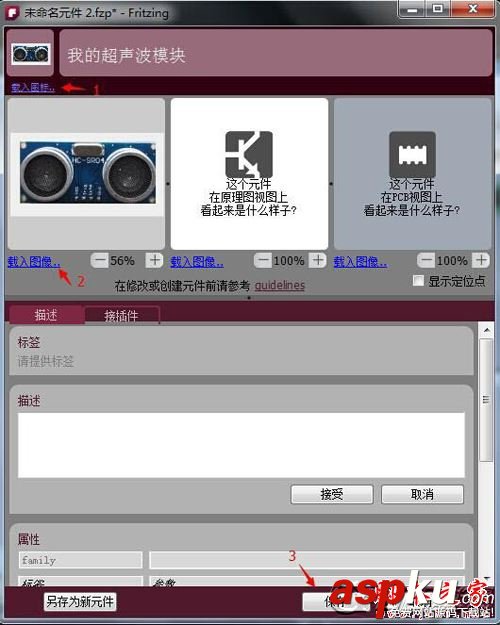The width and height of the screenshot is (500, 625).
Task: Load image for PCB view
Action: click(x=360, y=262)
